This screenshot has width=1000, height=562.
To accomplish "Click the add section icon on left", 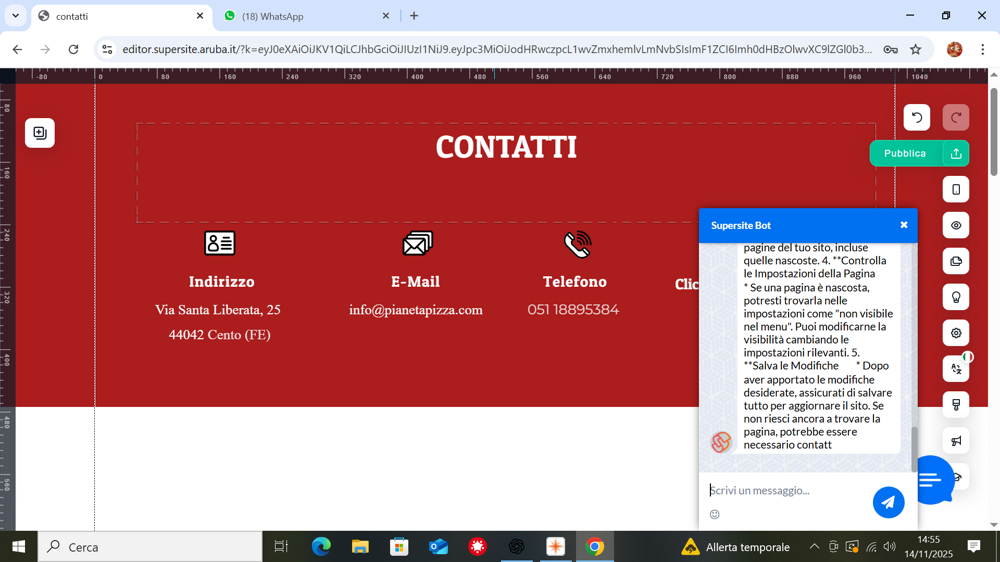I will click(40, 133).
